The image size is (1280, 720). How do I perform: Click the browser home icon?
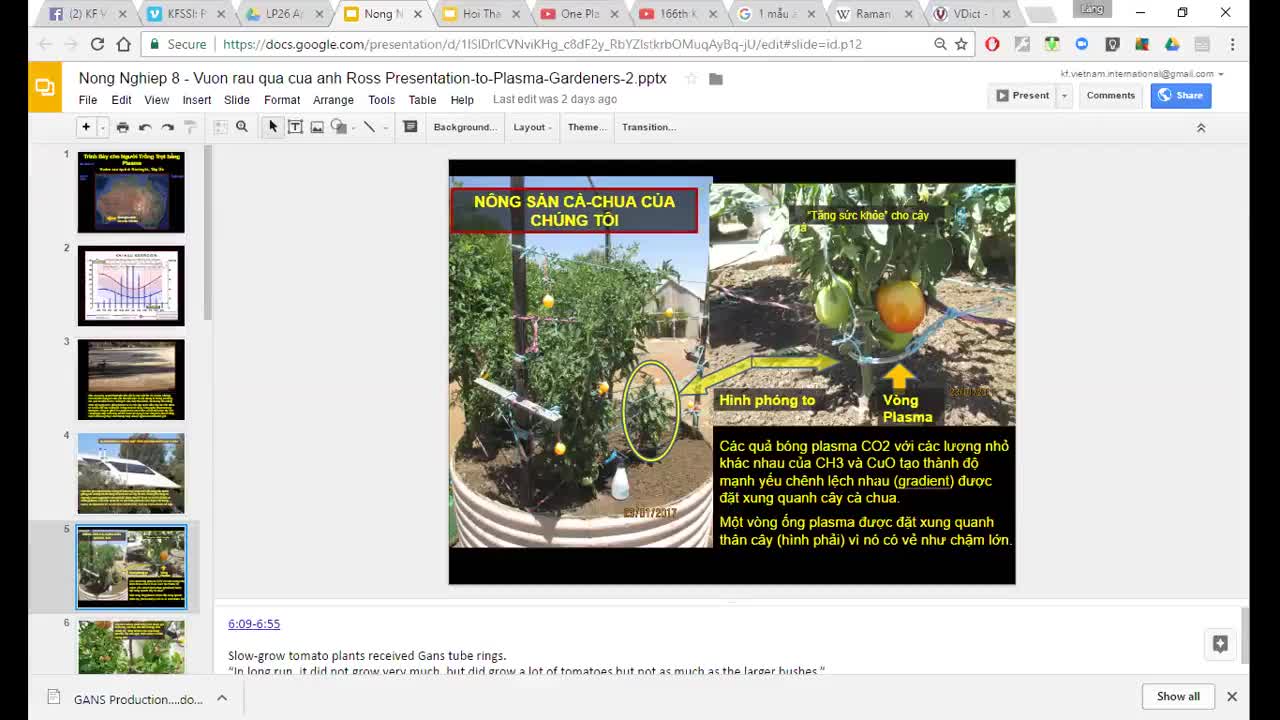[x=123, y=44]
